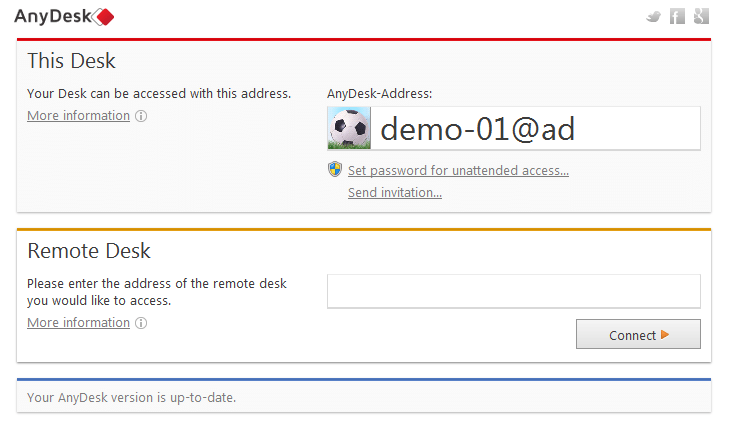Click the shield icon beside Set password

click(335, 169)
